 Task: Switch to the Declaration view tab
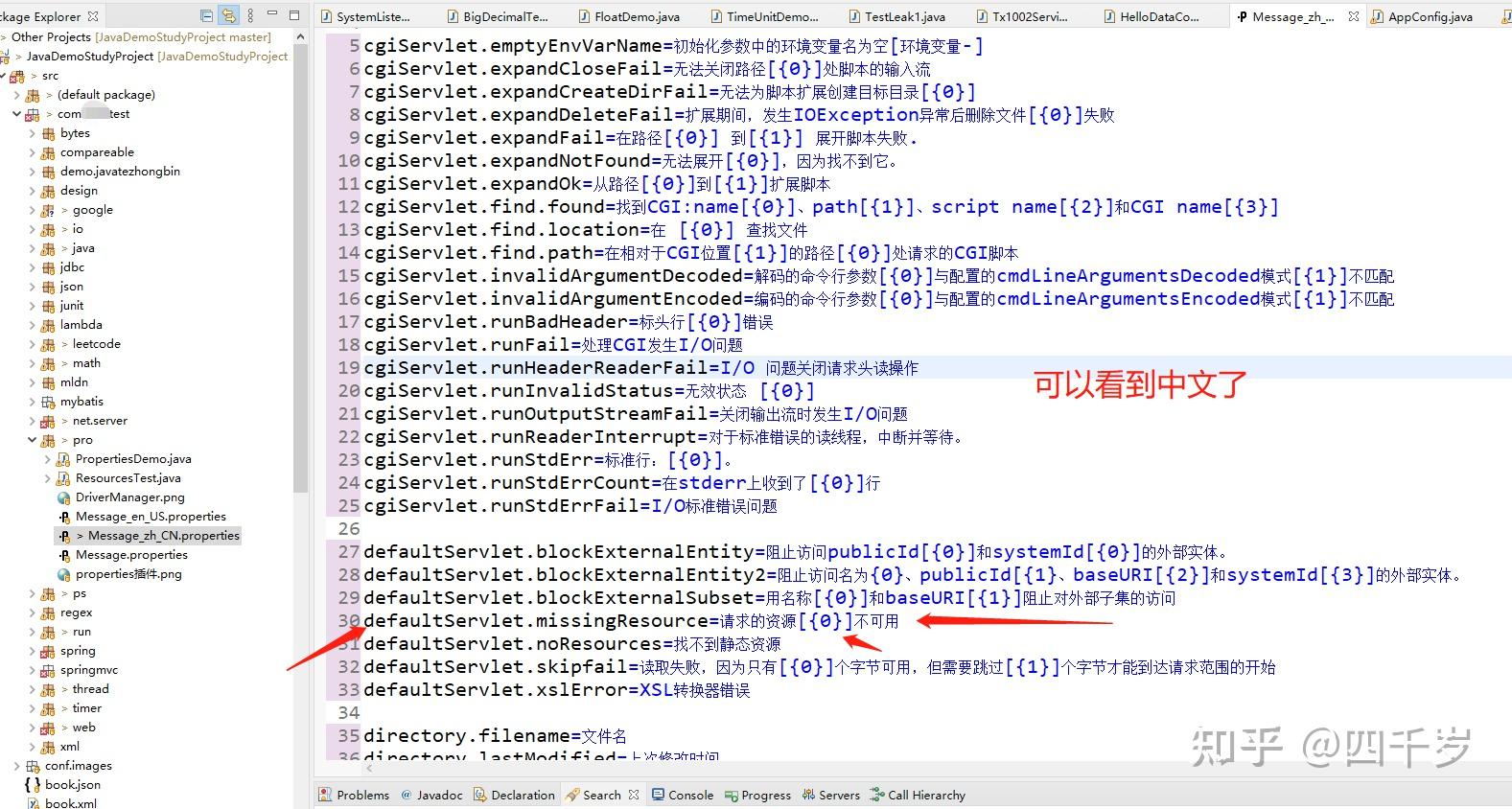coord(514,795)
